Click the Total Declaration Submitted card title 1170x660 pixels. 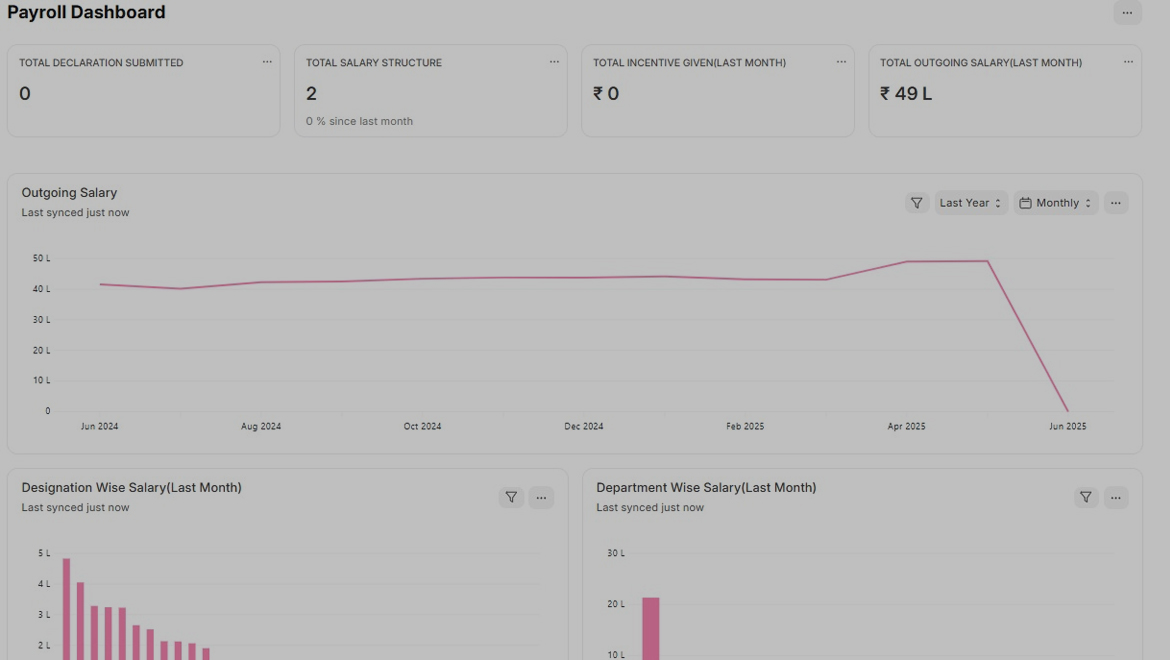coord(101,63)
